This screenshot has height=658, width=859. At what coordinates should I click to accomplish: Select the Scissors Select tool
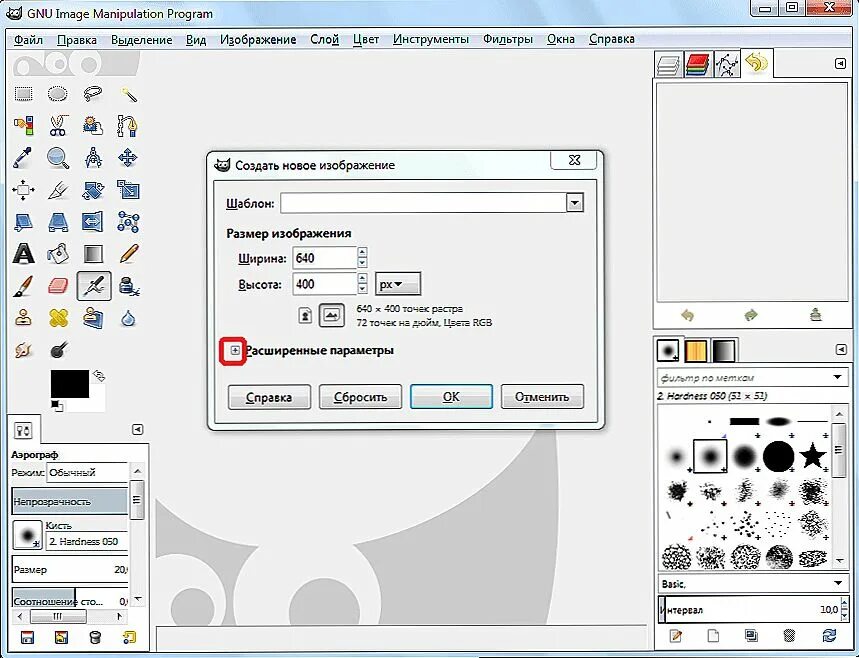pyautogui.click(x=58, y=125)
